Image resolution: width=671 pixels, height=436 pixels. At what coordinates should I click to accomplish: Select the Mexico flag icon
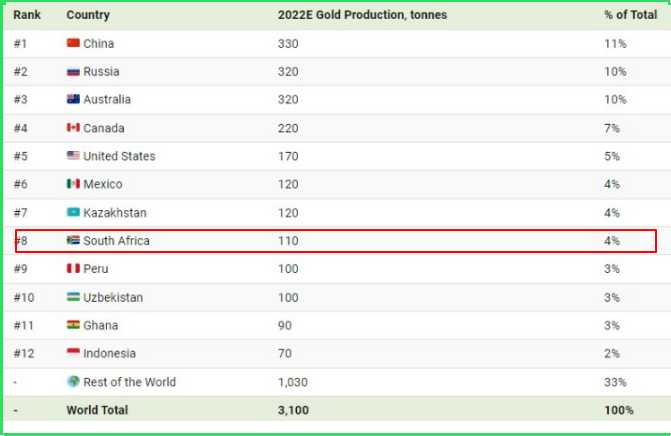pos(73,184)
